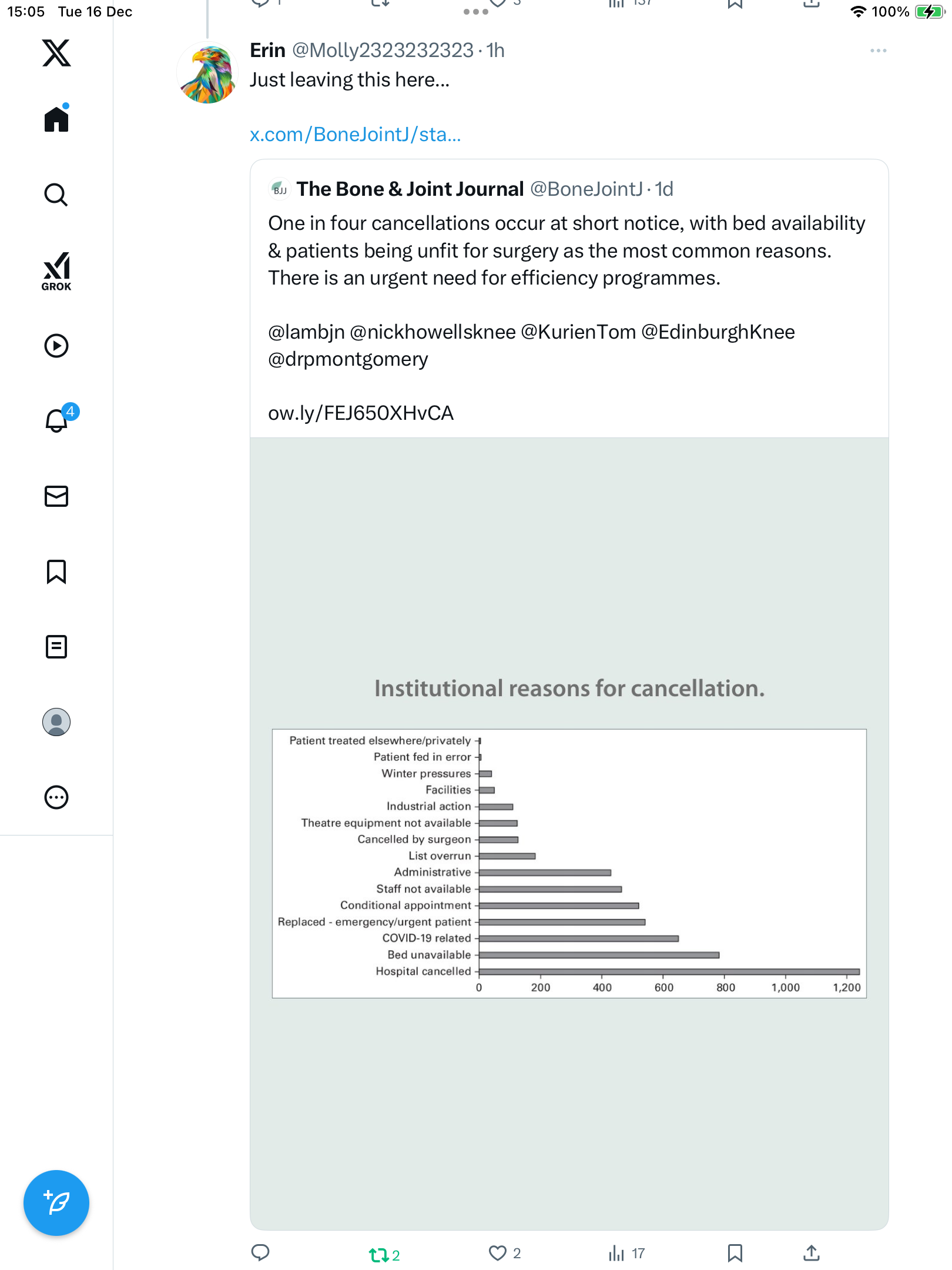952x1270 pixels.
Task: Open the x.com/BoneJointJ link
Action: coord(355,135)
